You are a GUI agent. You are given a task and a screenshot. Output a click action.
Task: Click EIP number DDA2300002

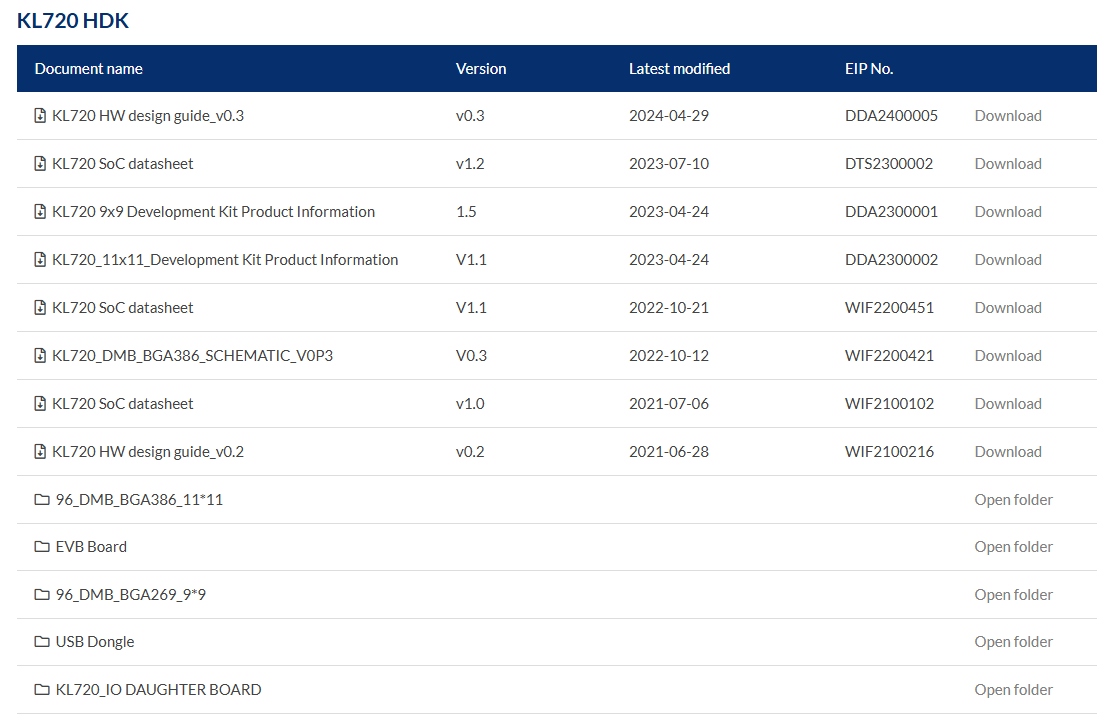(x=891, y=260)
